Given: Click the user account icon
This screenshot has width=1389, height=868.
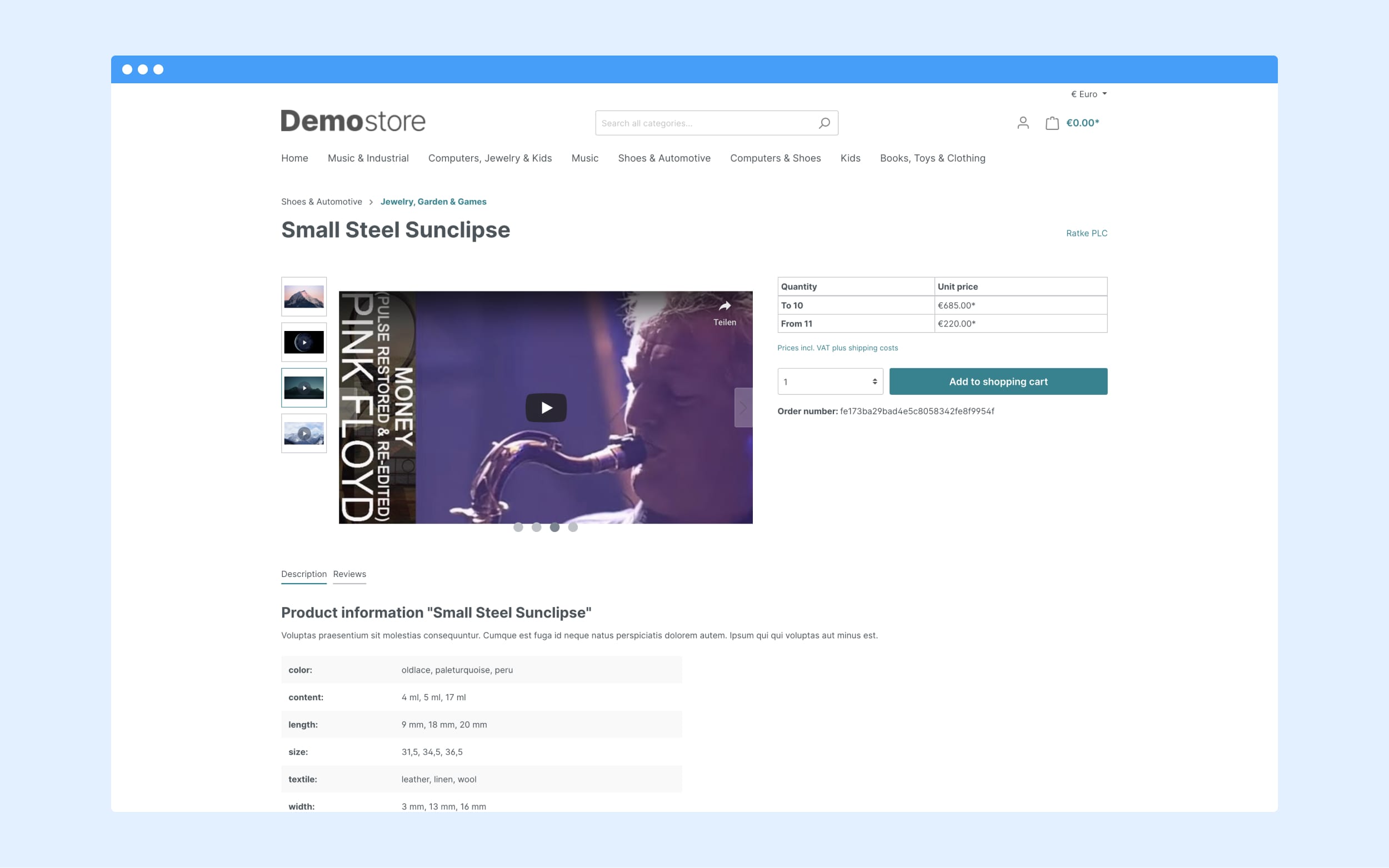Looking at the screenshot, I should click(1023, 123).
